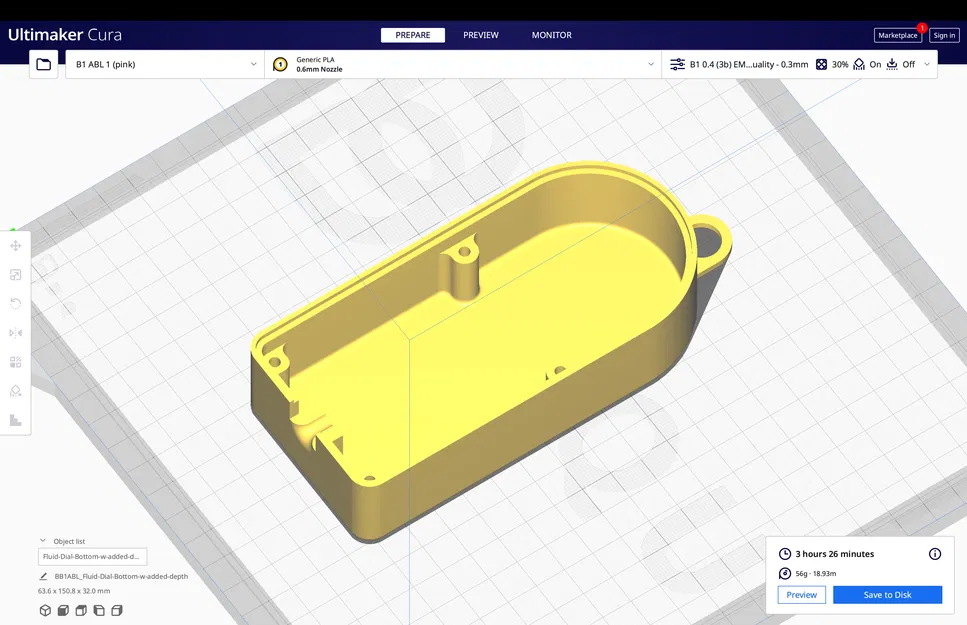Open the Marketplace
This screenshot has width=967, height=625.
coord(897,35)
